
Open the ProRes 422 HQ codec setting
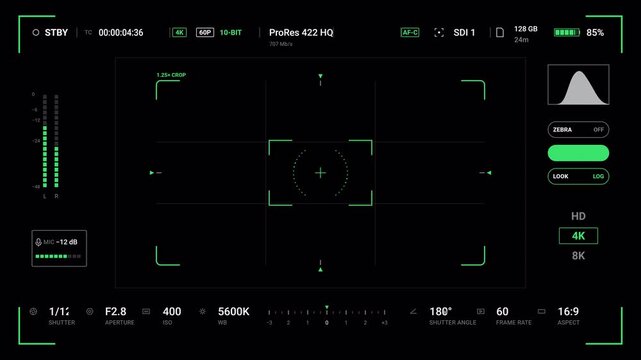301,32
